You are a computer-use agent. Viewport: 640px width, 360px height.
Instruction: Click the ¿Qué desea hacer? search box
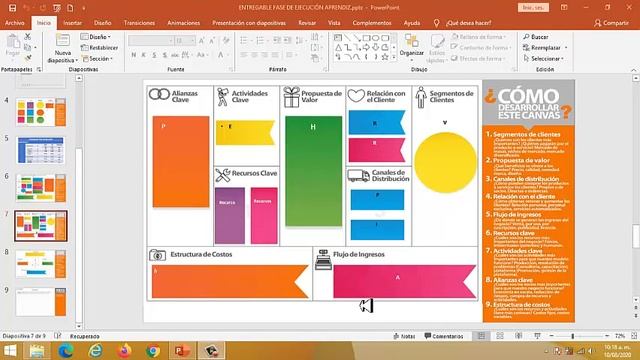[x=468, y=23]
